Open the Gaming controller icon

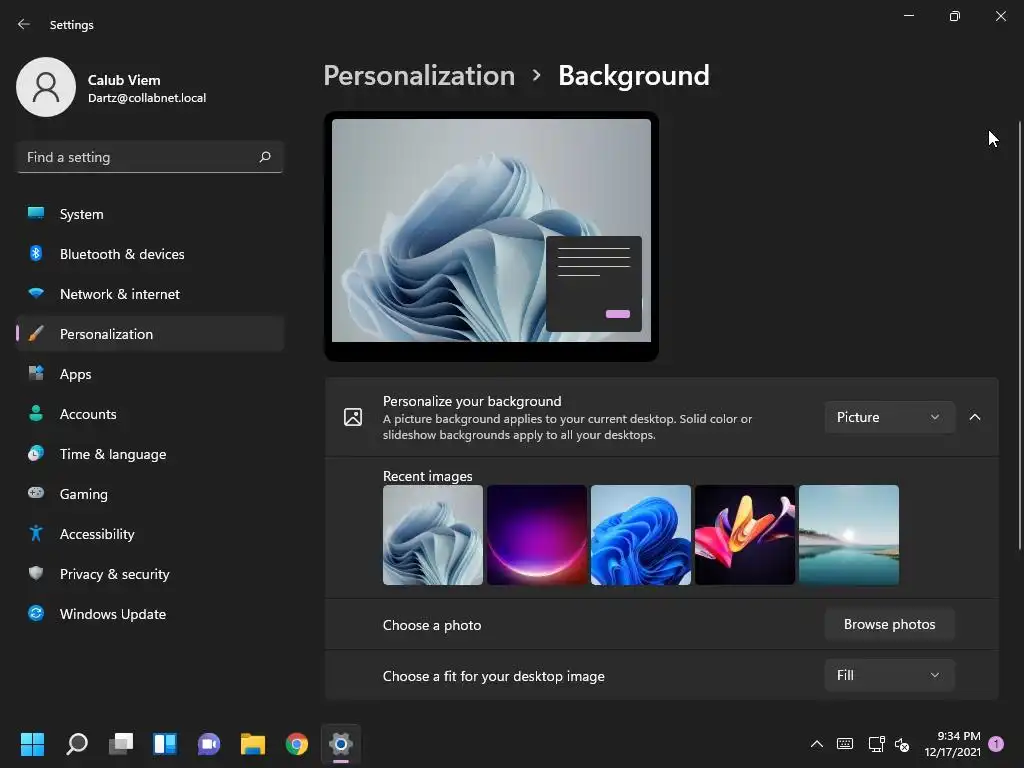(x=36, y=493)
